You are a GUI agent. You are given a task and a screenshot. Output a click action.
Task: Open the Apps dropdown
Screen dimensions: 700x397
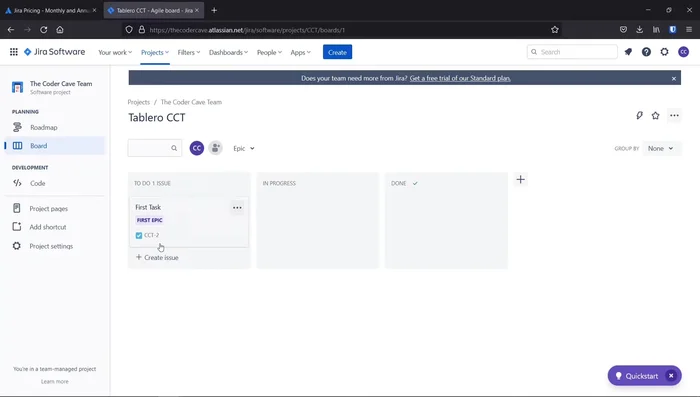tap(300, 52)
